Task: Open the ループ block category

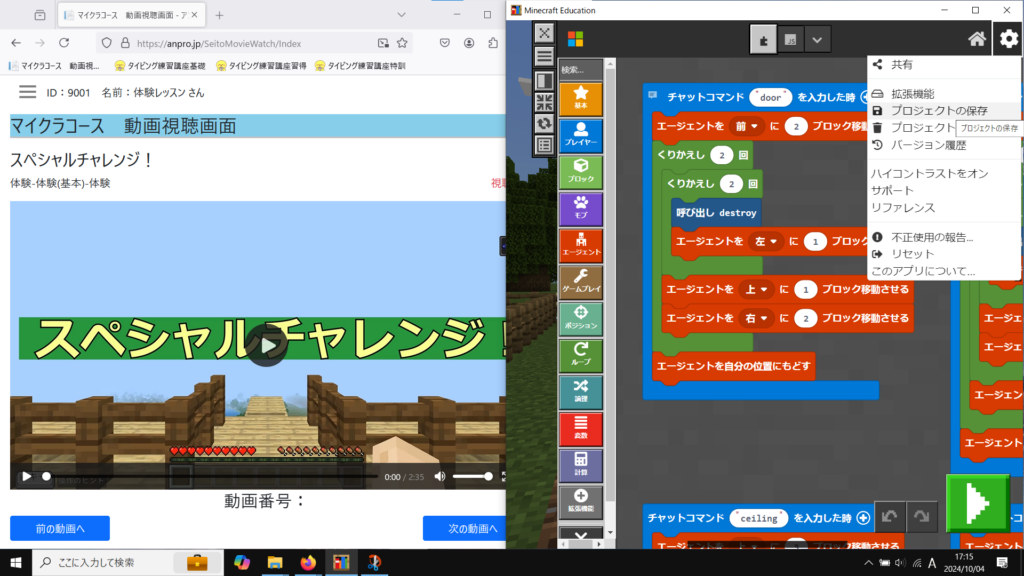Action: click(581, 355)
